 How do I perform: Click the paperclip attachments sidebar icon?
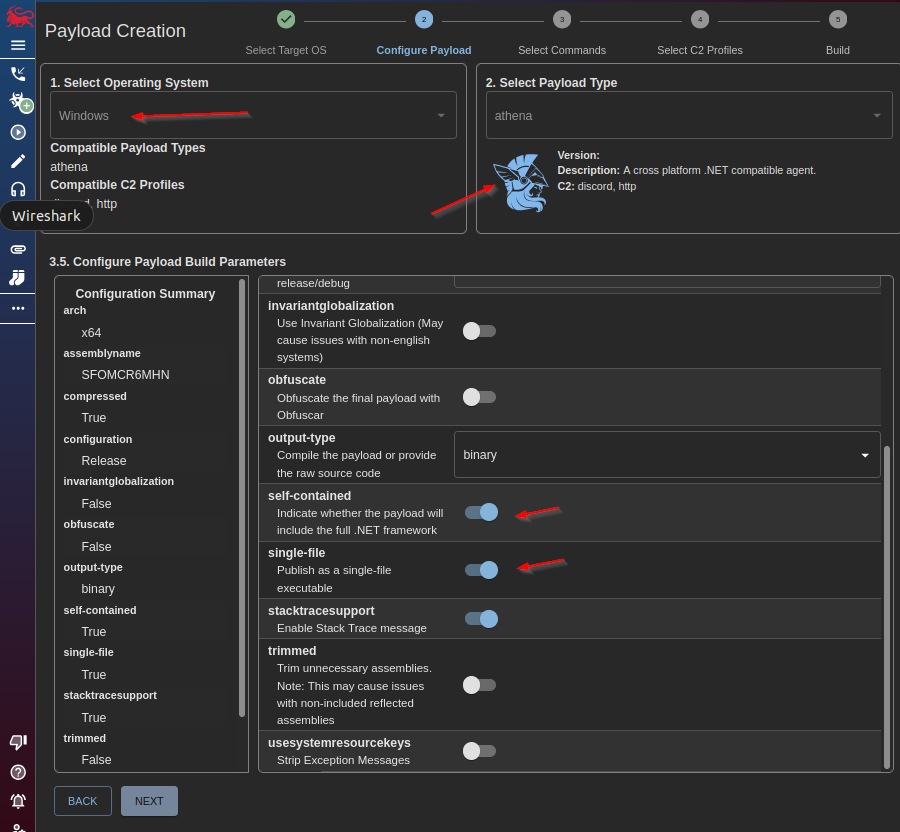click(x=18, y=249)
